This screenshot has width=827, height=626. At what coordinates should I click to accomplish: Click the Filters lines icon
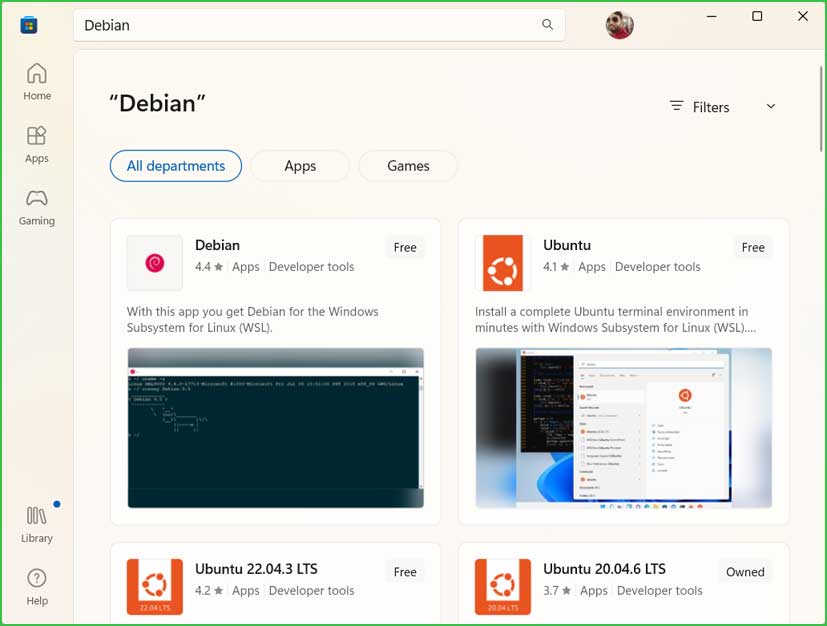click(676, 106)
